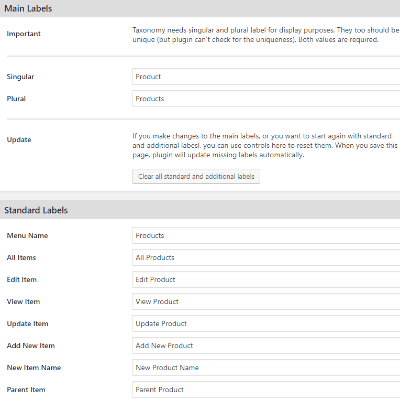Click the Menu Name input field
This screenshot has height=400, width=400.
click(266, 235)
